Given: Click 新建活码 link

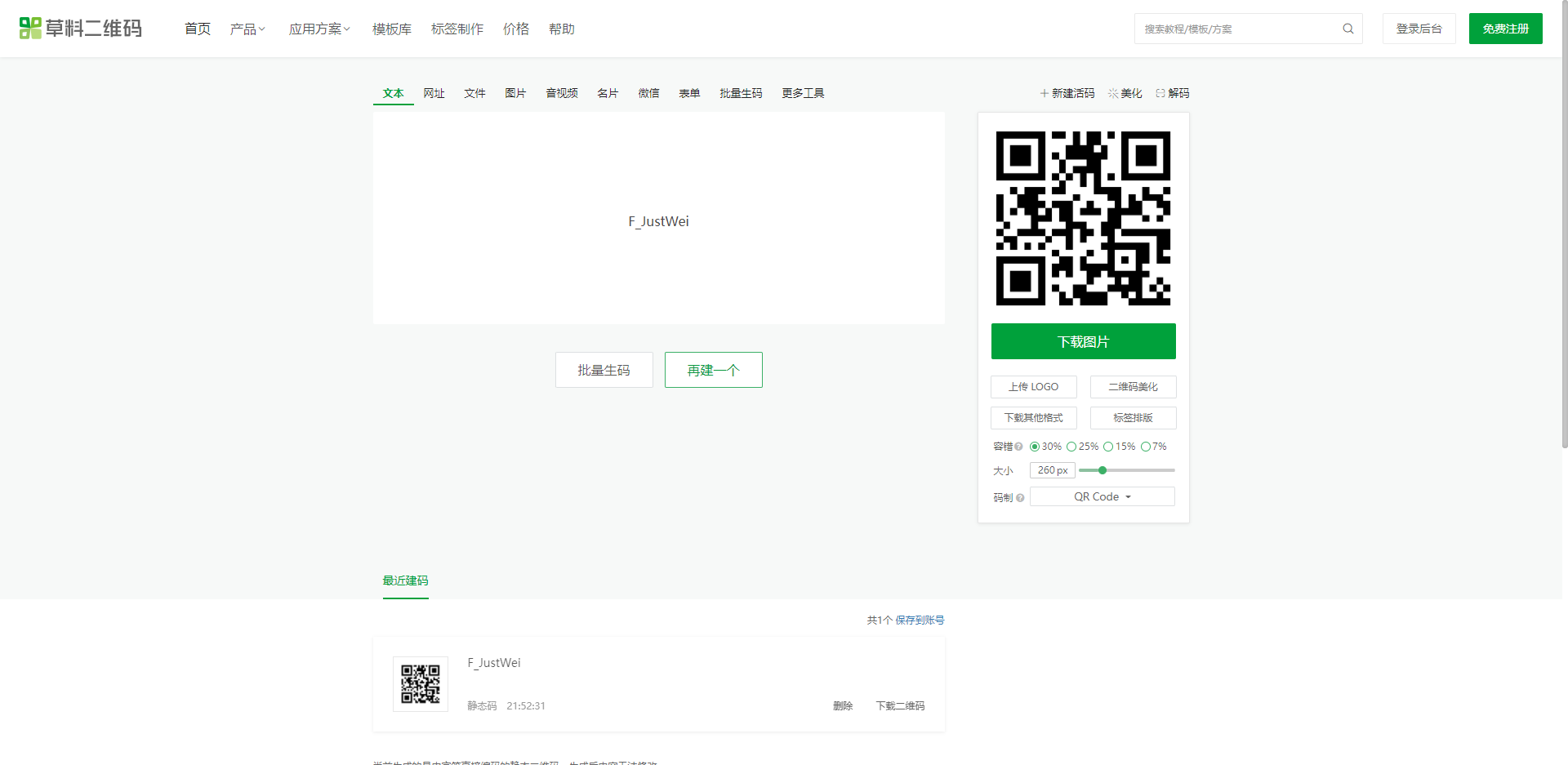Looking at the screenshot, I should click(x=1067, y=93).
